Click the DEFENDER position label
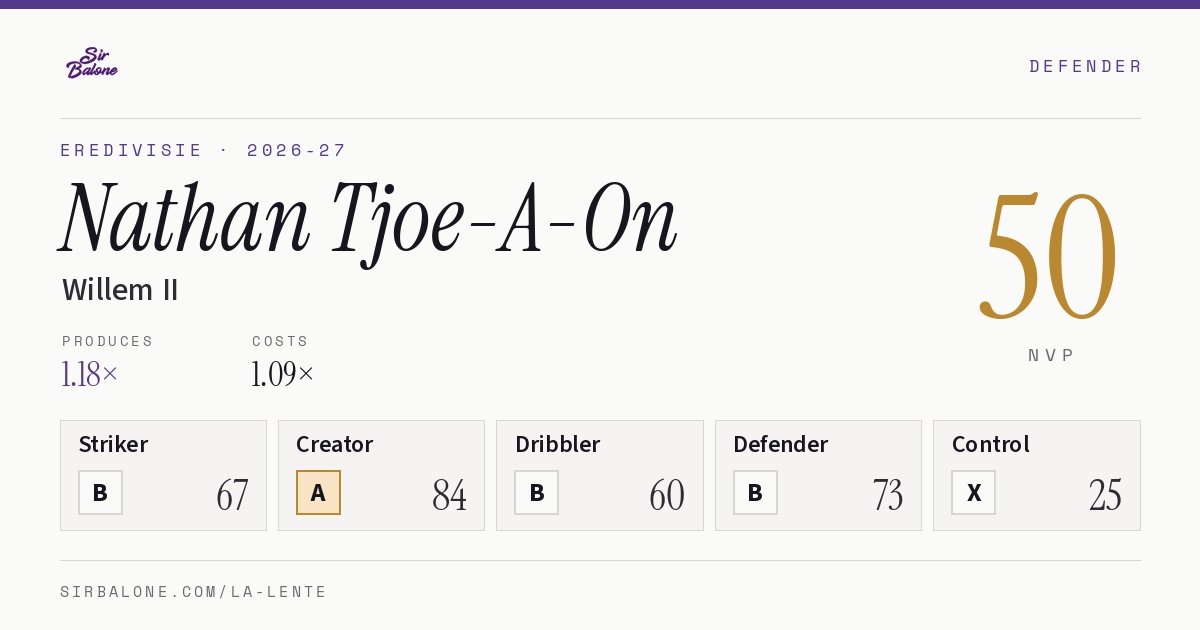 1085,66
